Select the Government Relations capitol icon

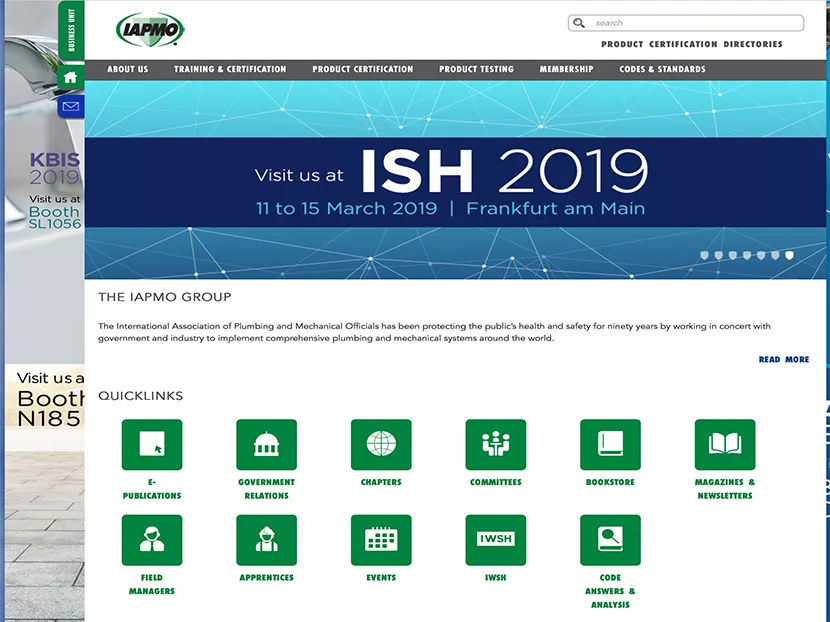click(x=265, y=443)
